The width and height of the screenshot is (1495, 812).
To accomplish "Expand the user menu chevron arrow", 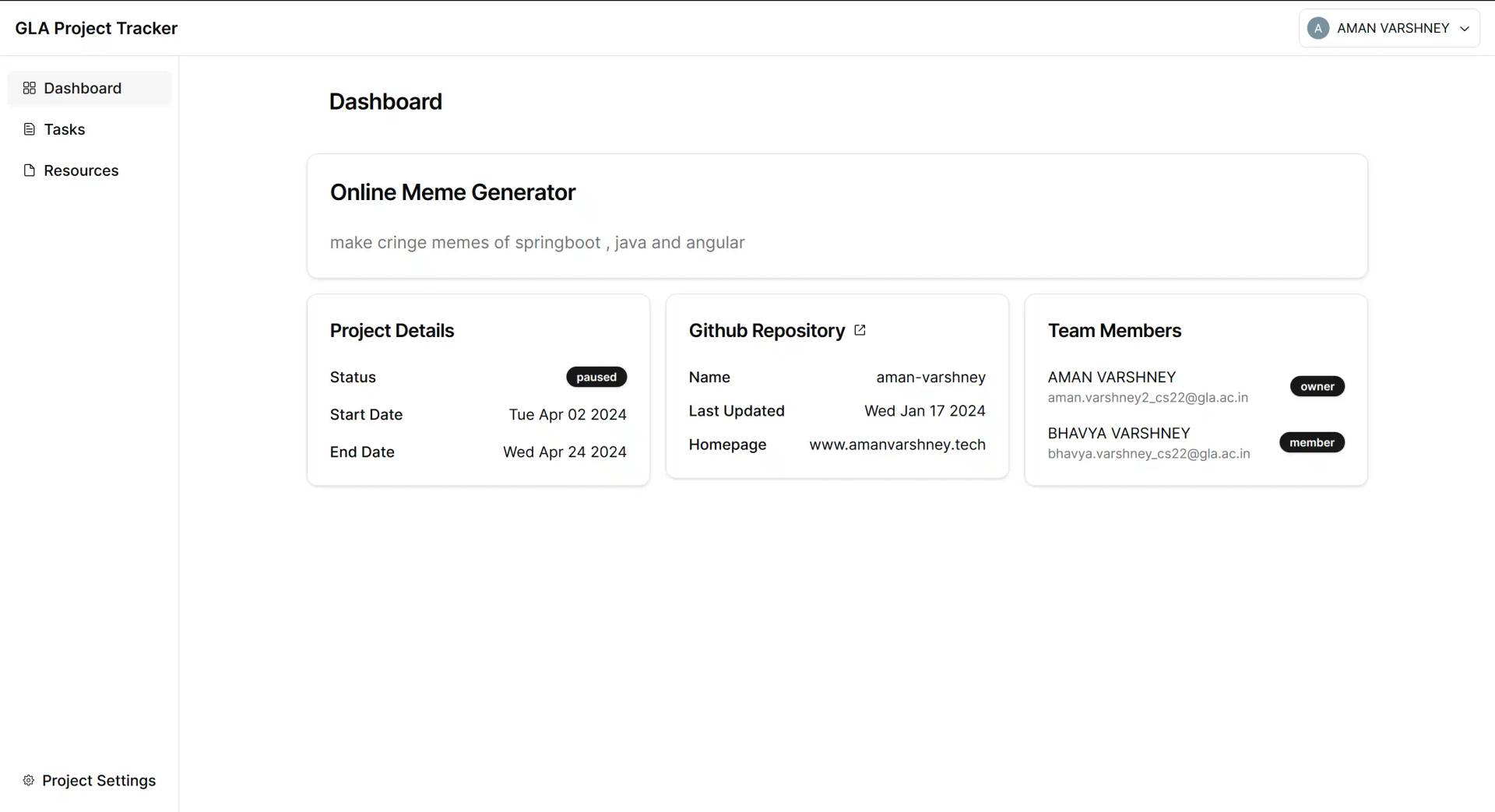I will tap(1464, 29).
